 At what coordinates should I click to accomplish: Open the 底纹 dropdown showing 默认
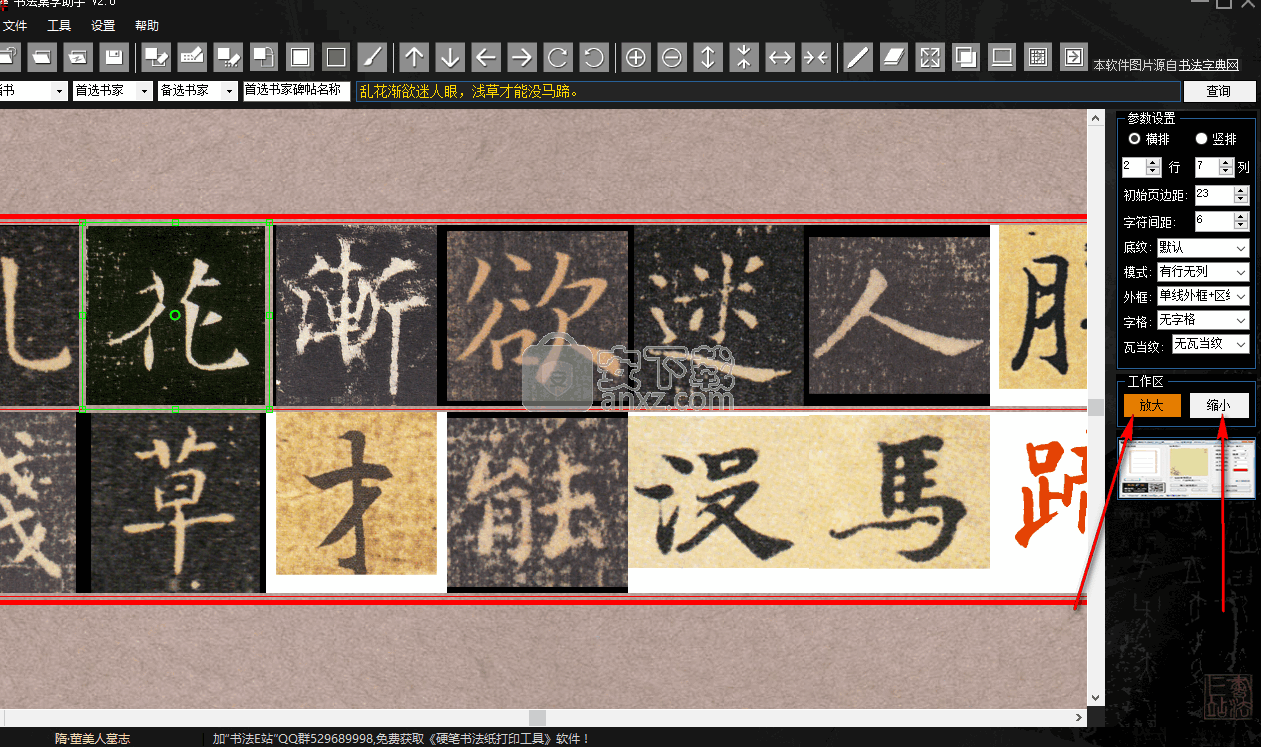pos(1203,248)
